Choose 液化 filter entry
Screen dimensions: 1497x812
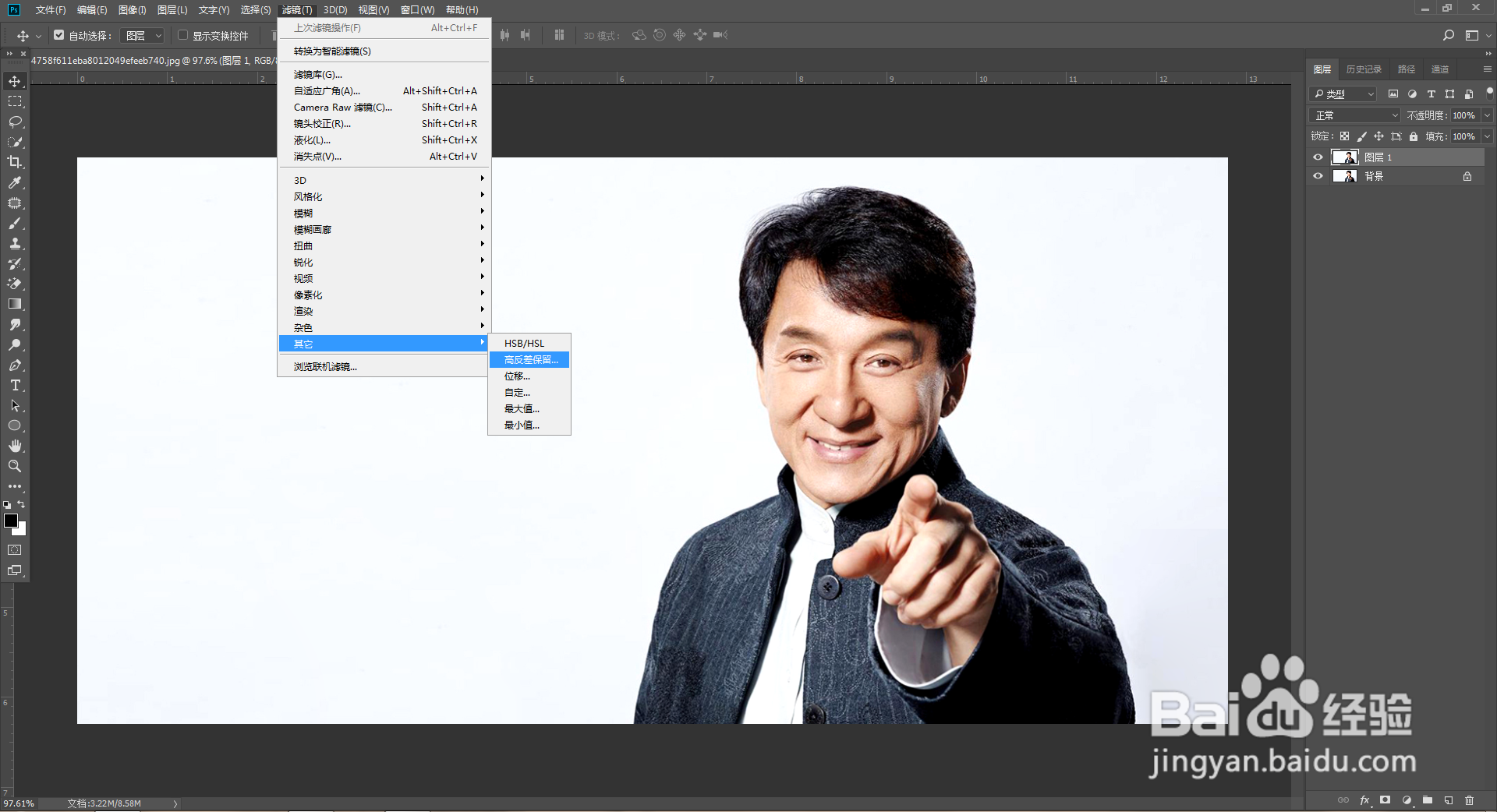click(384, 140)
